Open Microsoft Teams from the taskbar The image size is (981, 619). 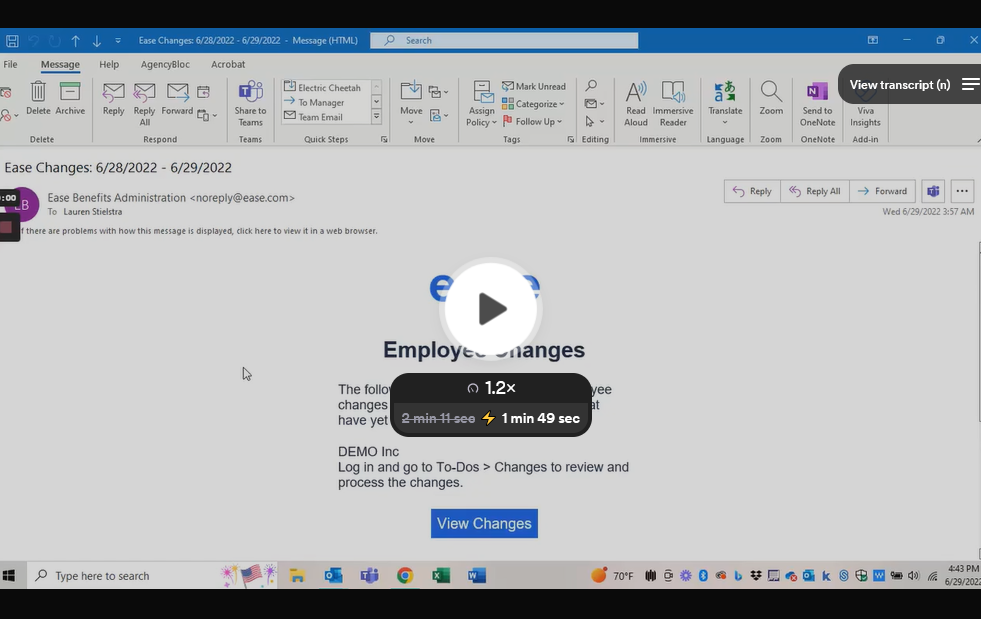pyautogui.click(x=369, y=575)
